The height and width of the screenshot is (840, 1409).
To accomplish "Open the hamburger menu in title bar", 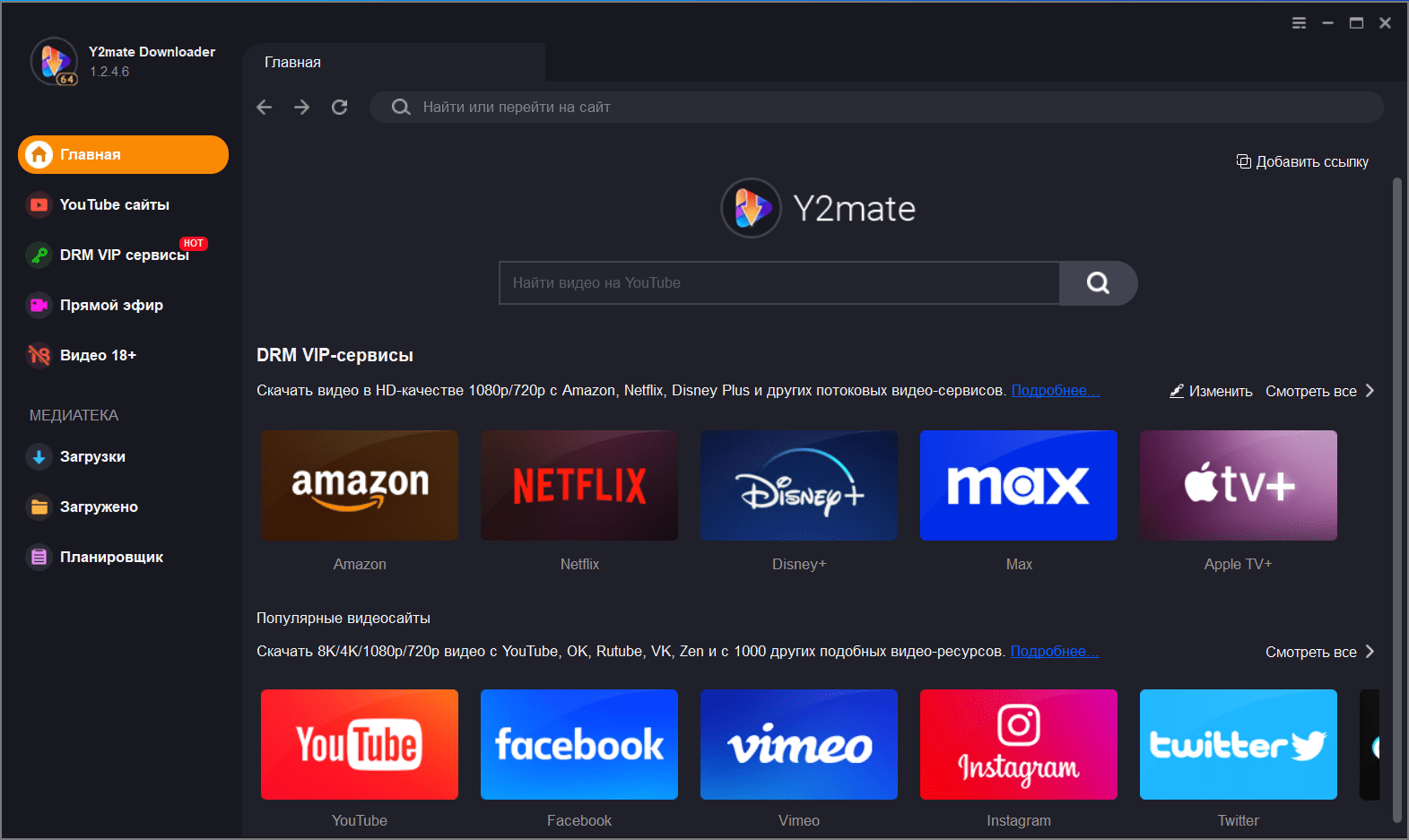I will click(1299, 23).
